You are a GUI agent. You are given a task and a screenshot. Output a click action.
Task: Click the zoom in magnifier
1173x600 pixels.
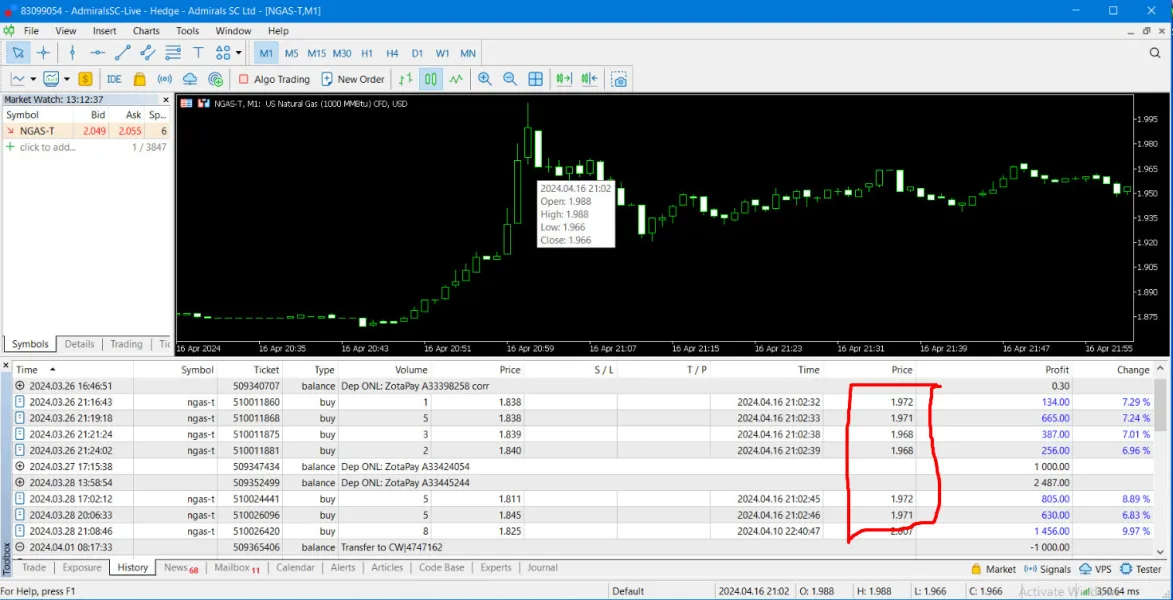coord(485,79)
